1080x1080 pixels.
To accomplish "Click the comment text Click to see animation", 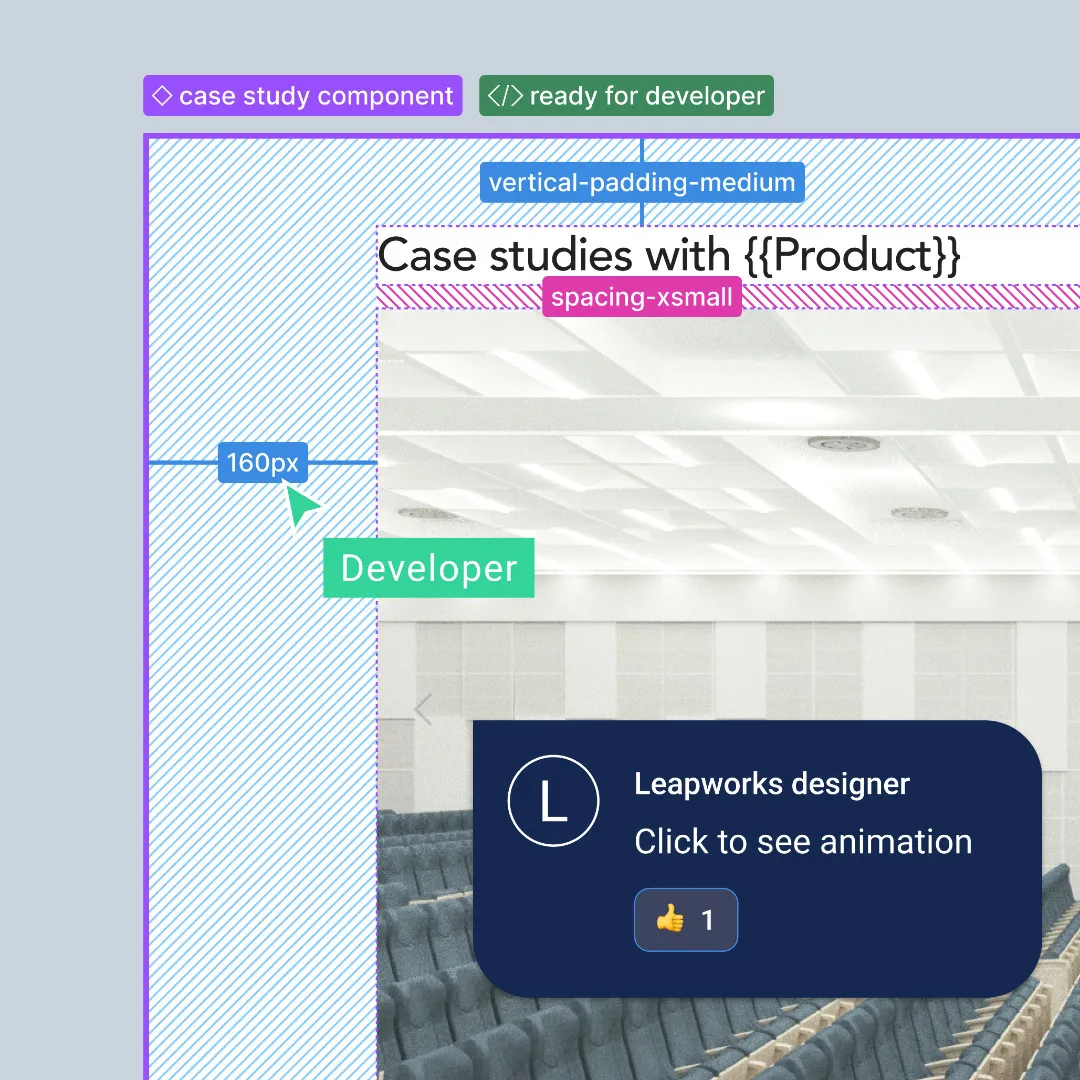I will pyautogui.click(x=803, y=842).
